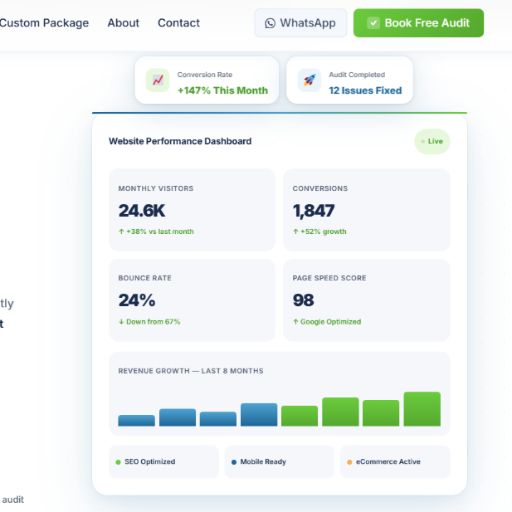Click the 1,847 conversions value
This screenshot has width=512, height=512.
pyautogui.click(x=314, y=211)
